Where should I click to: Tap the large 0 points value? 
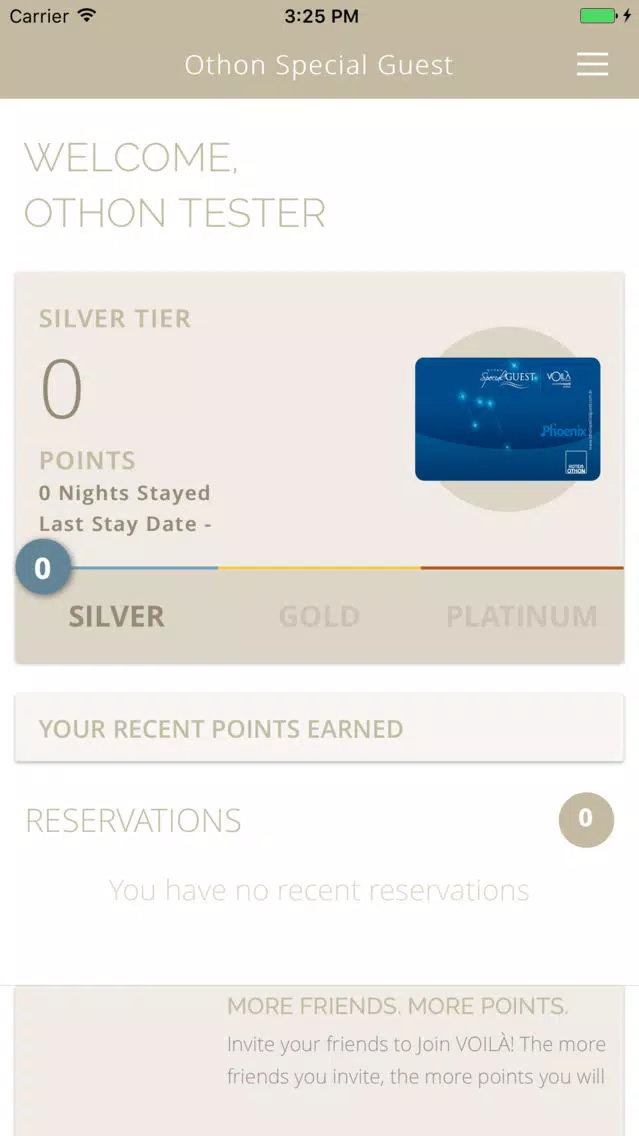pyautogui.click(x=62, y=389)
